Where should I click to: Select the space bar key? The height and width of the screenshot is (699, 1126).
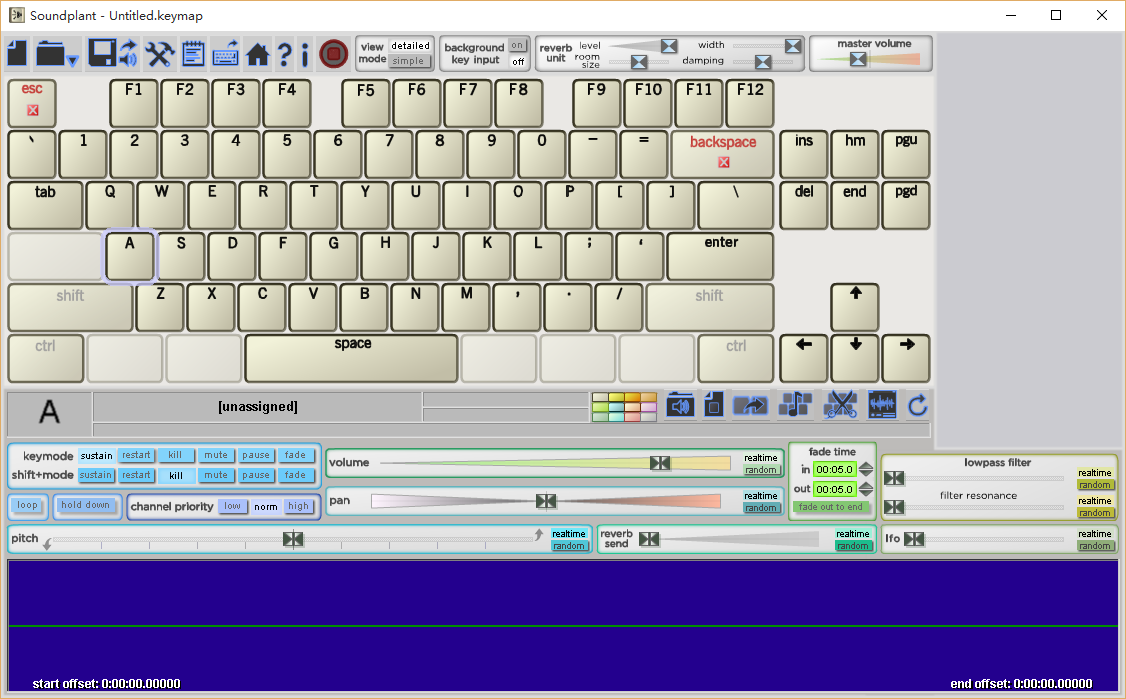point(351,358)
